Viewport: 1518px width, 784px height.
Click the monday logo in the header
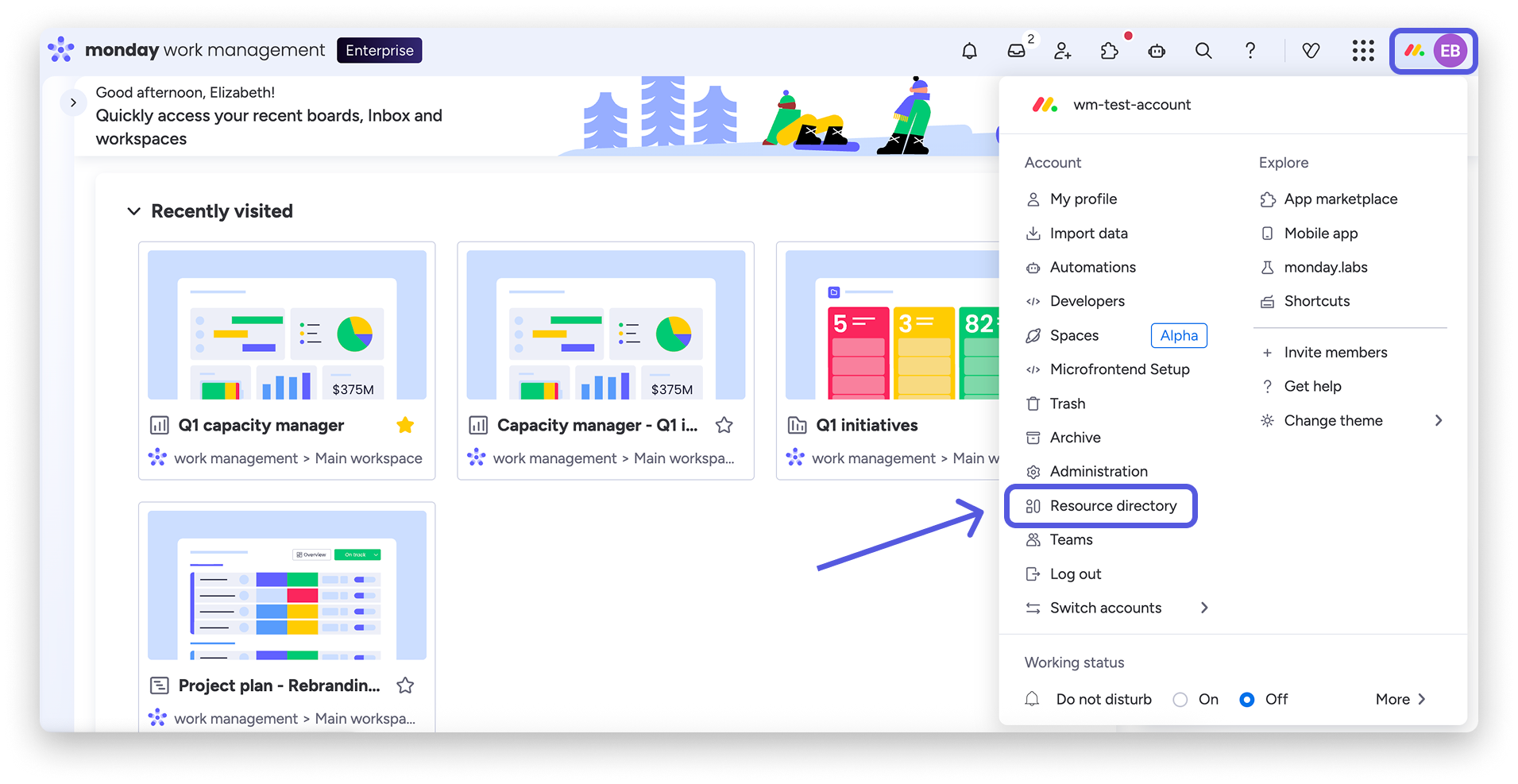(x=61, y=50)
